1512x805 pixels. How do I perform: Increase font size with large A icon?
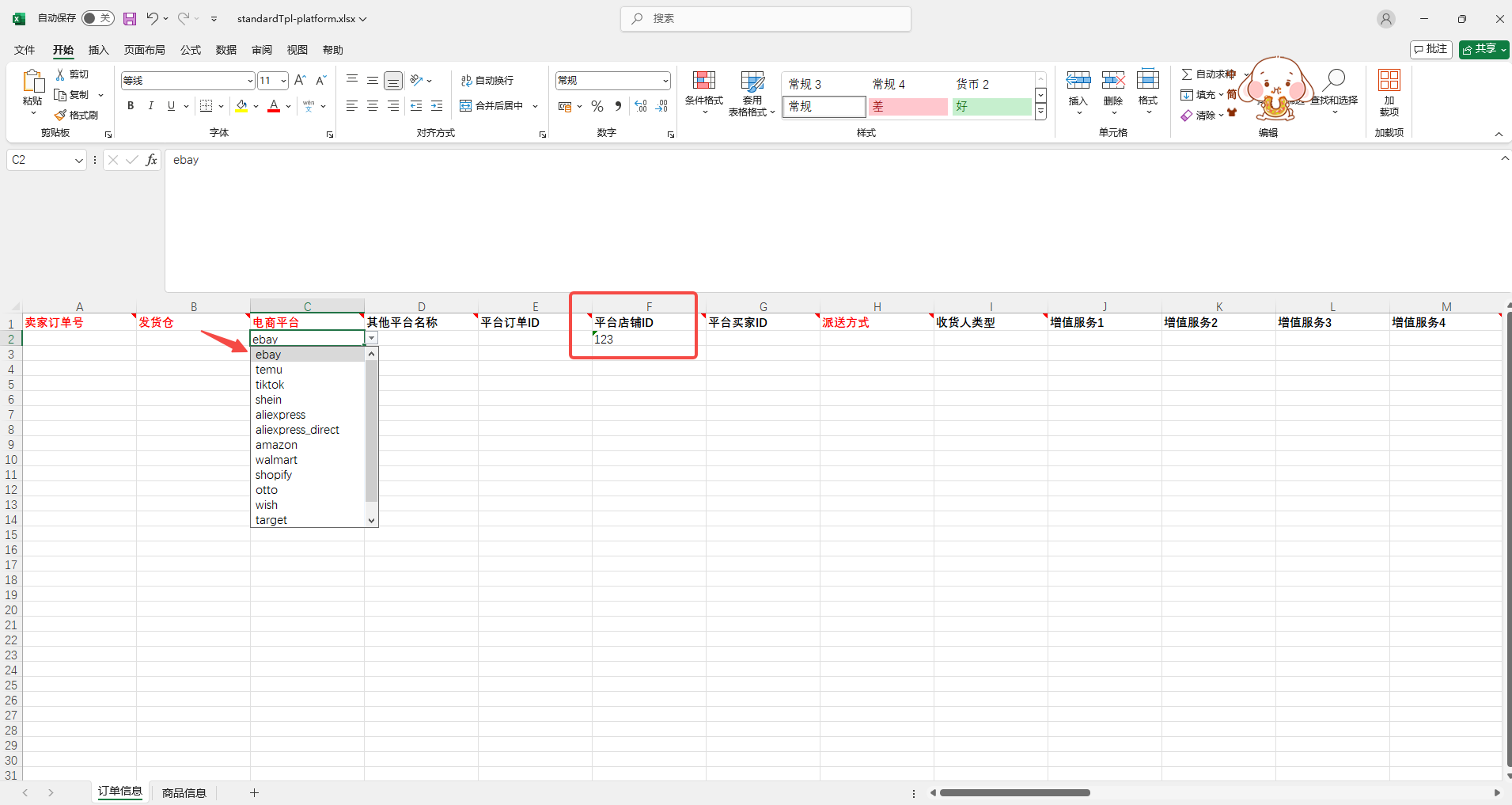tap(300, 80)
